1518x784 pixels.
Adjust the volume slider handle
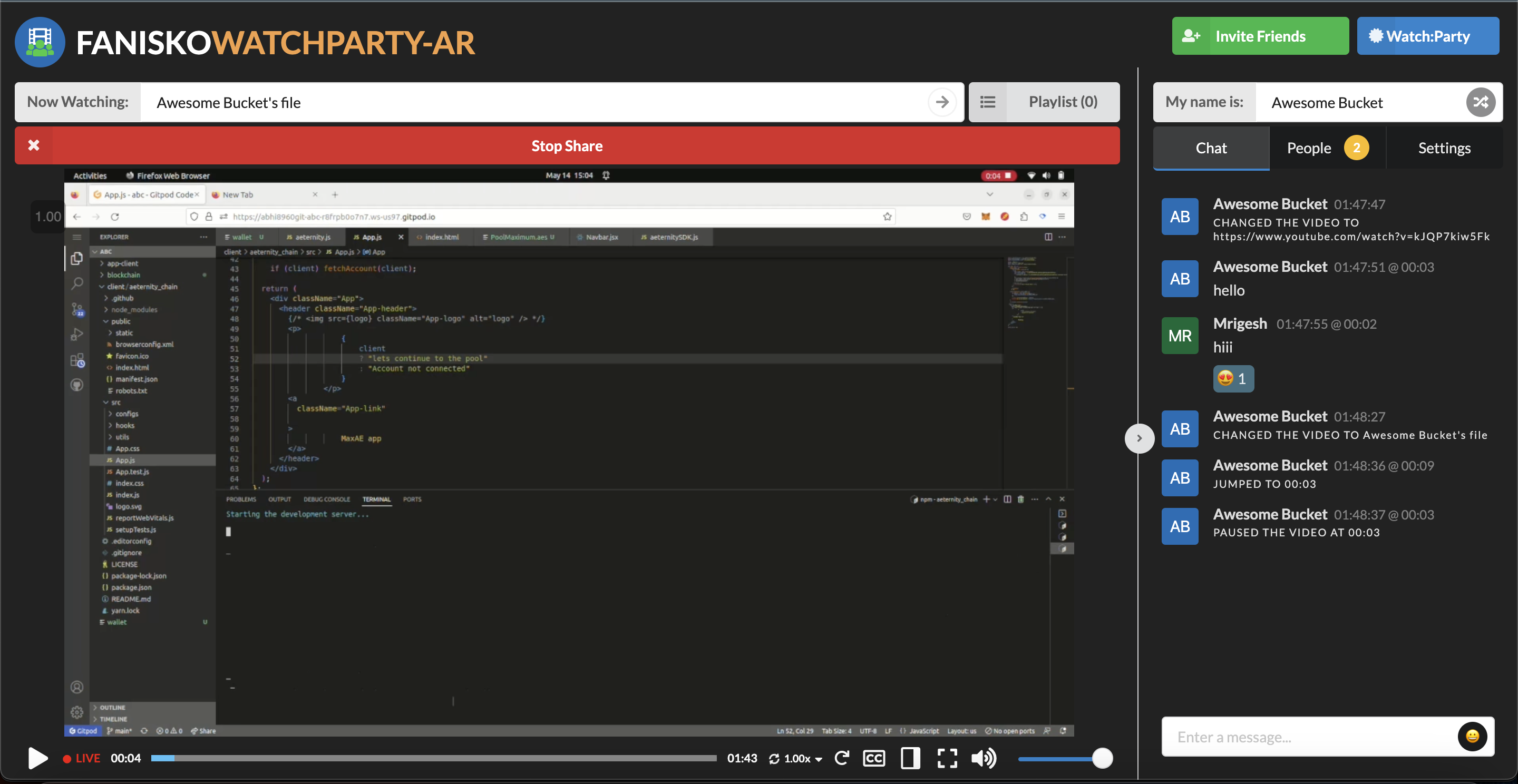tap(1102, 758)
